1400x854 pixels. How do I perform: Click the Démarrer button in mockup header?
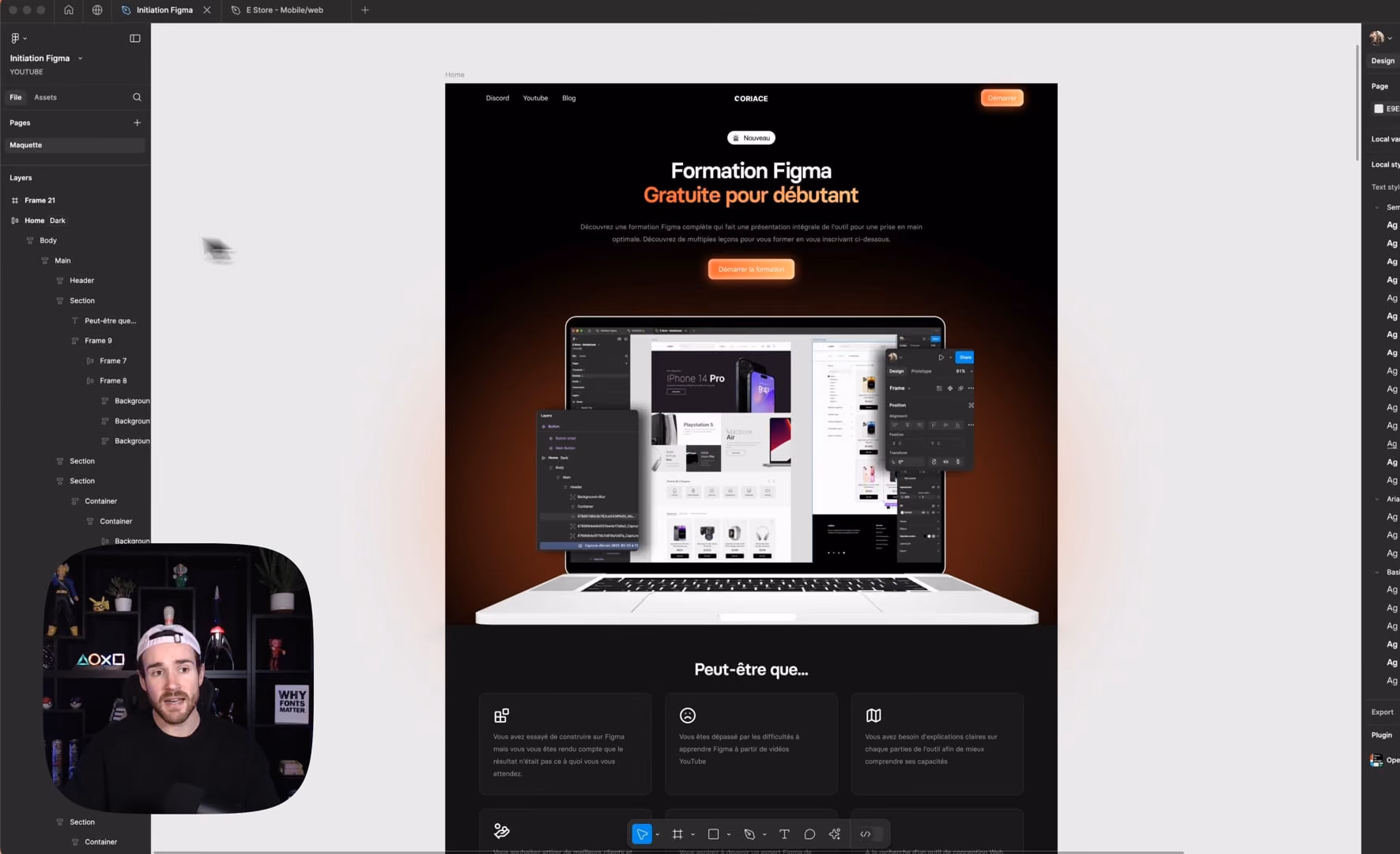coord(1002,98)
